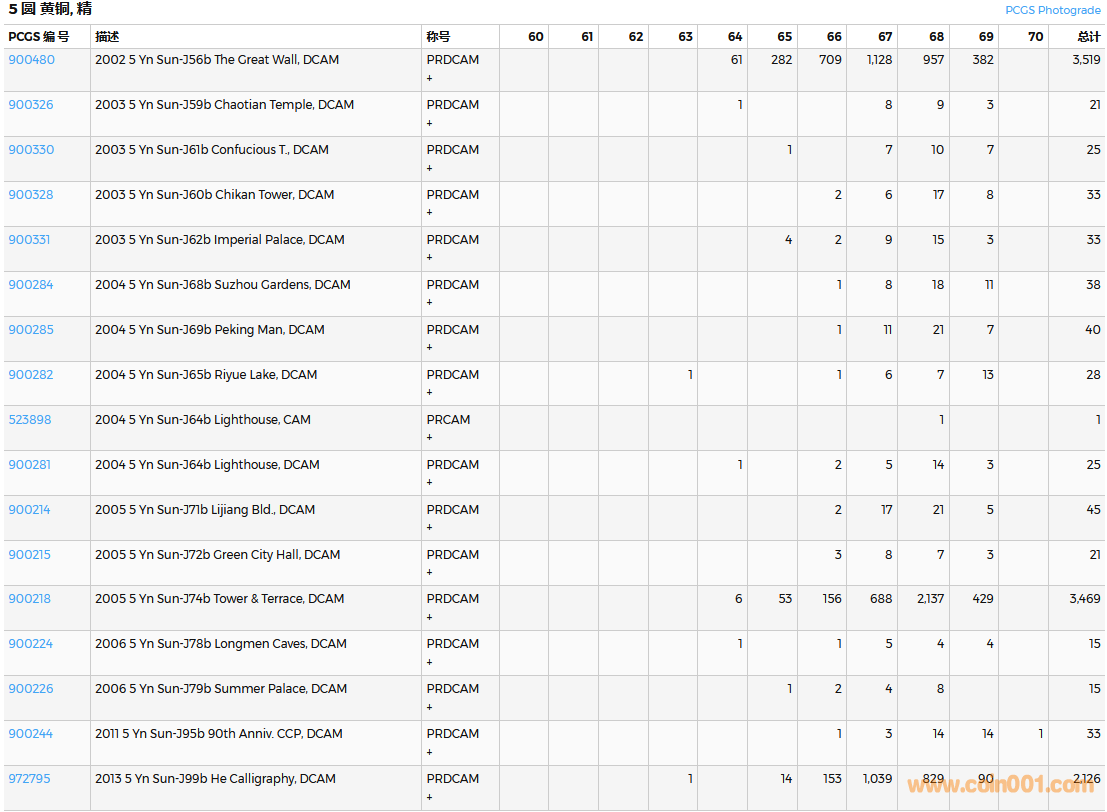
Task: Click the 称号 column header
Action: [x=438, y=37]
